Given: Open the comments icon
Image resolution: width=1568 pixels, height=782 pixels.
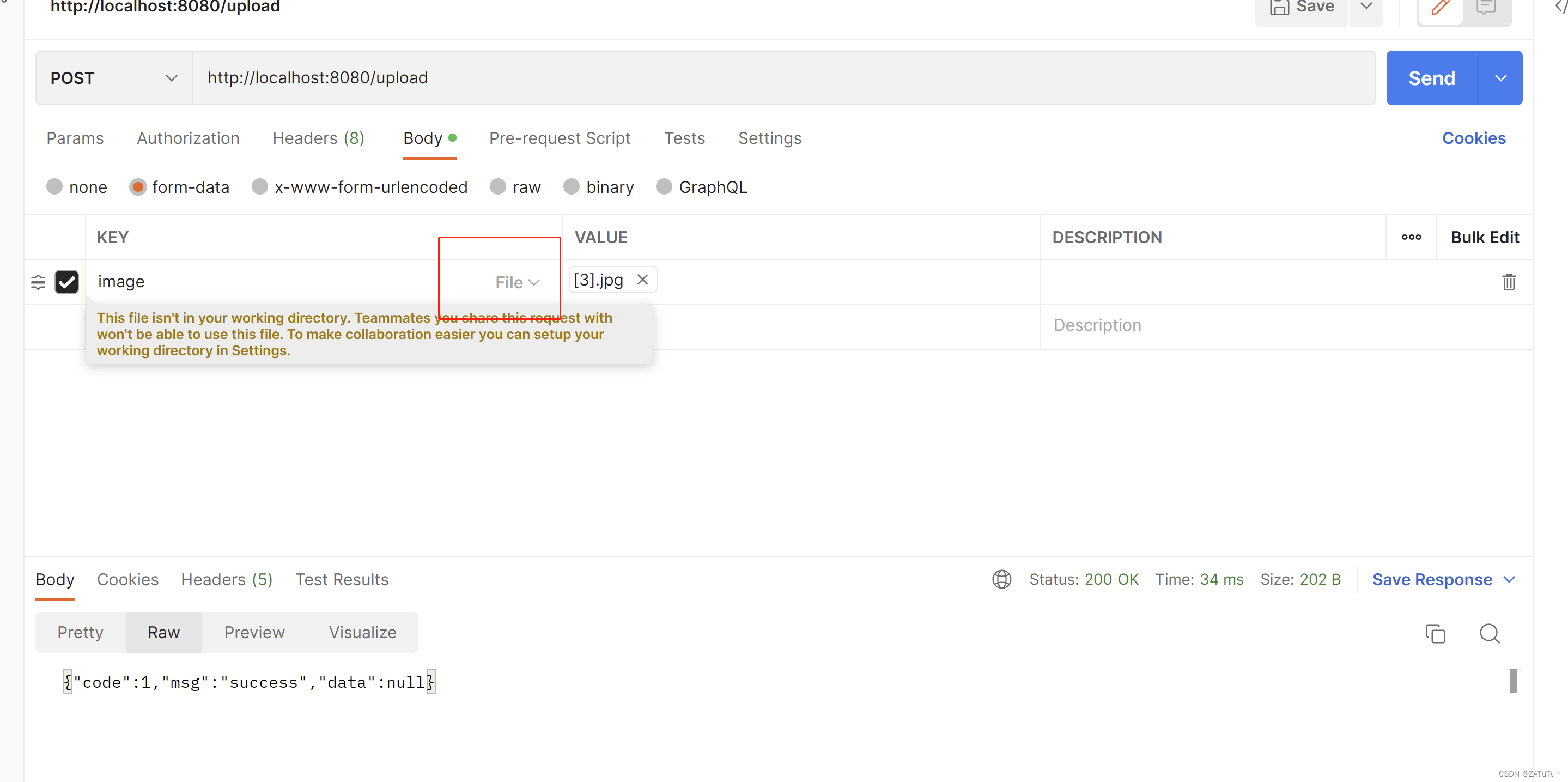Looking at the screenshot, I should point(1486,7).
